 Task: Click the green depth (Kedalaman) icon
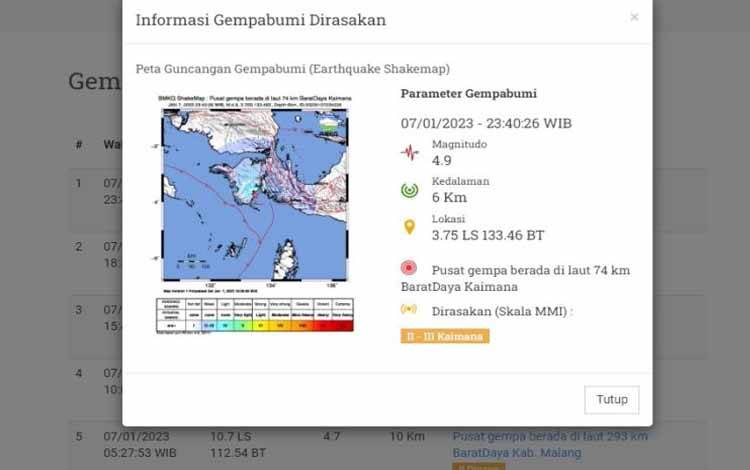coord(409,190)
